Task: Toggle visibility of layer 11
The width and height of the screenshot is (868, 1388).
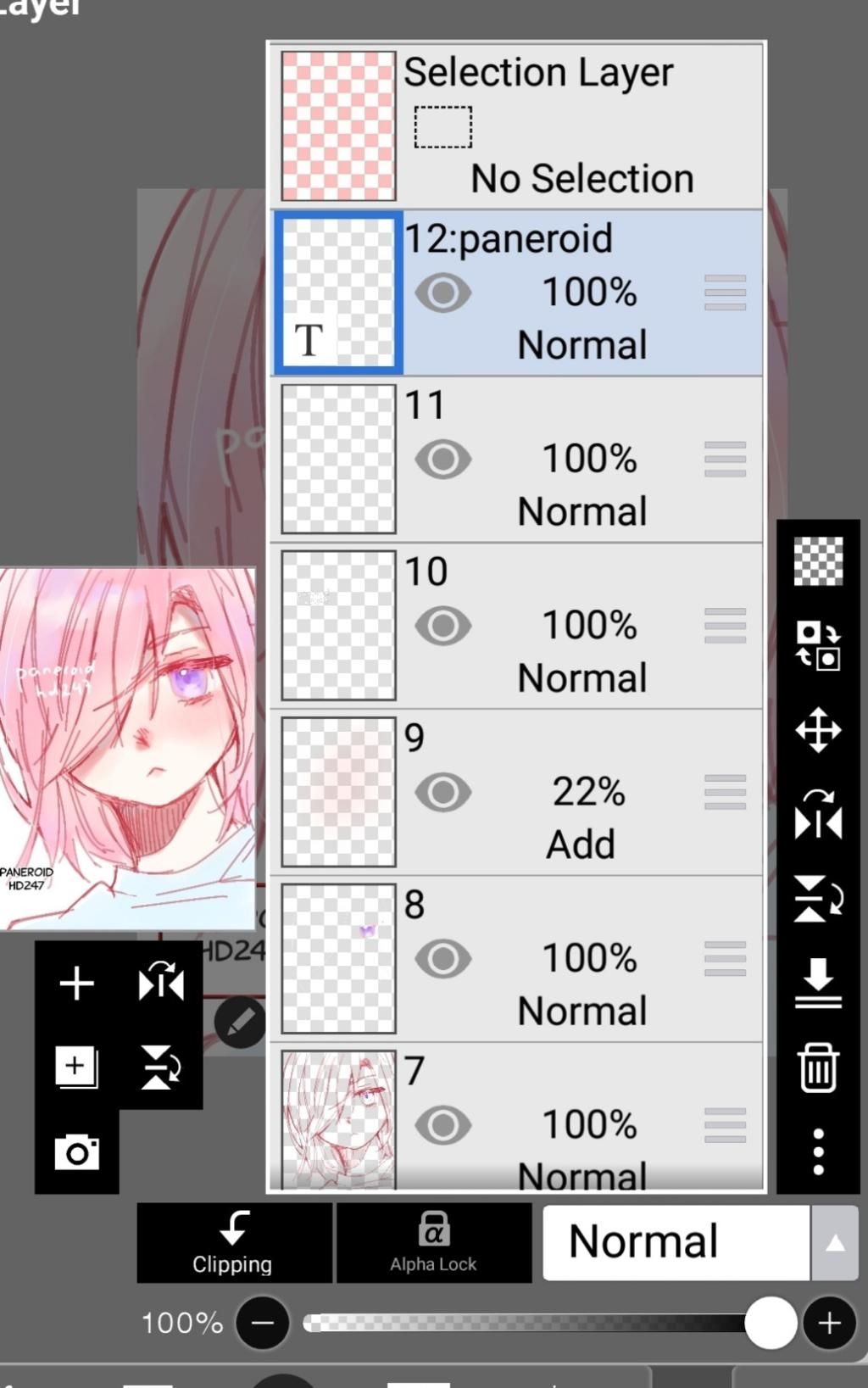Action: point(442,460)
